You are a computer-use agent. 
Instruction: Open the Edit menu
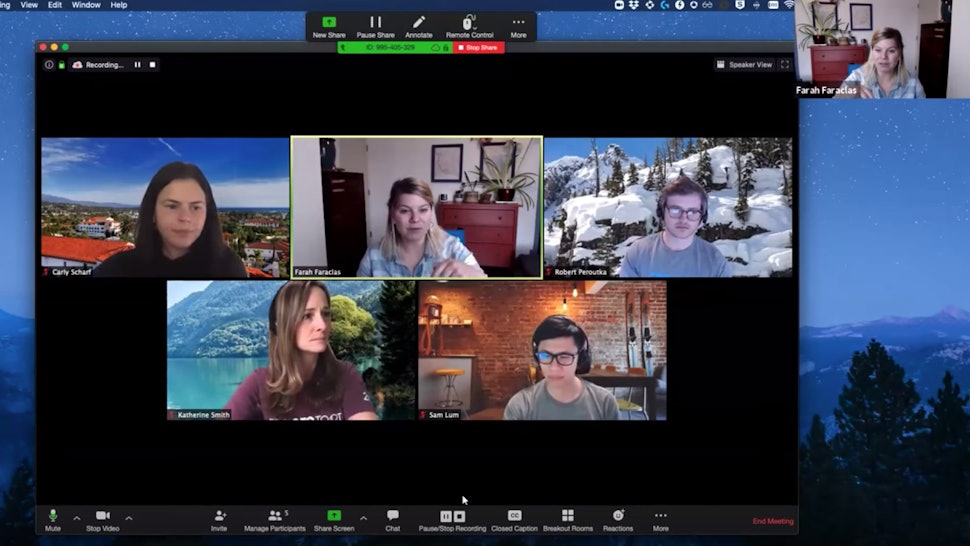point(54,5)
